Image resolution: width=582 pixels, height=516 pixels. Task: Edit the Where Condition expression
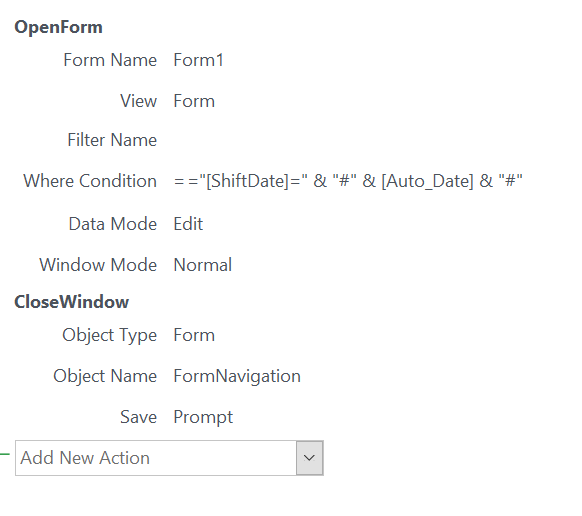pos(348,181)
